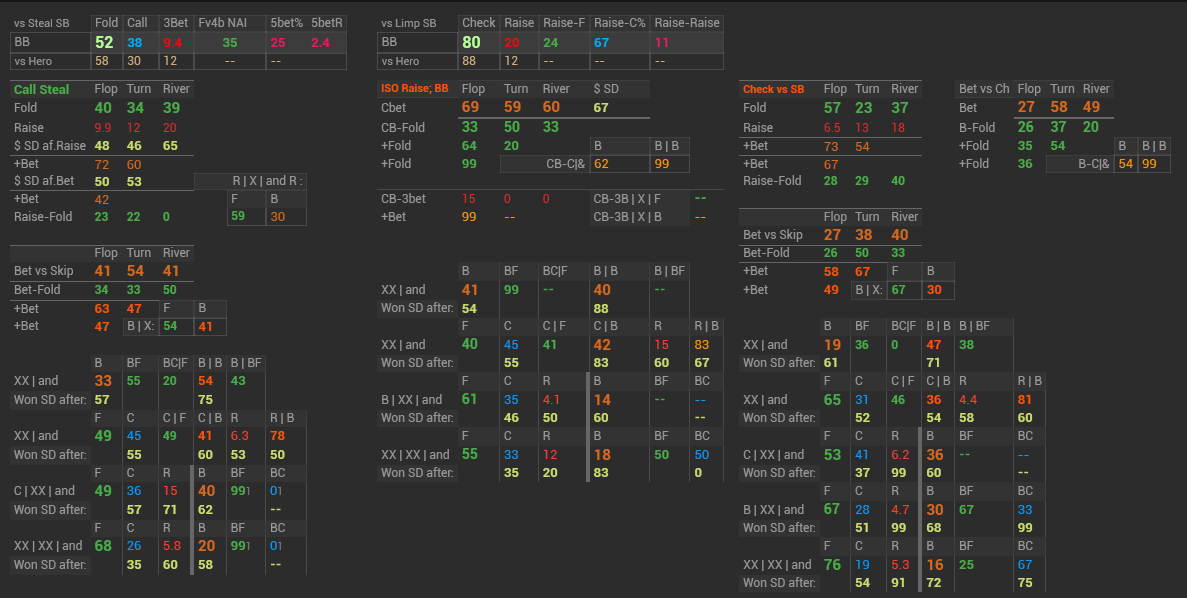
Task: Select the CB-3B | X | F label
Action: [x=626, y=199]
